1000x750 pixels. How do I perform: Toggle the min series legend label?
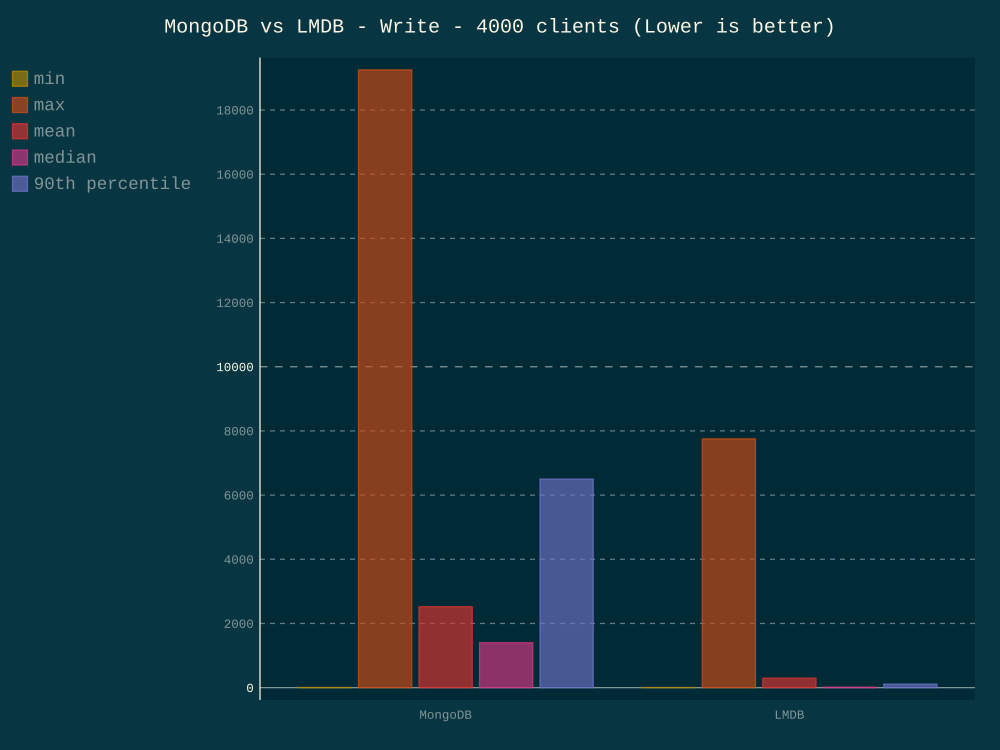(49, 79)
